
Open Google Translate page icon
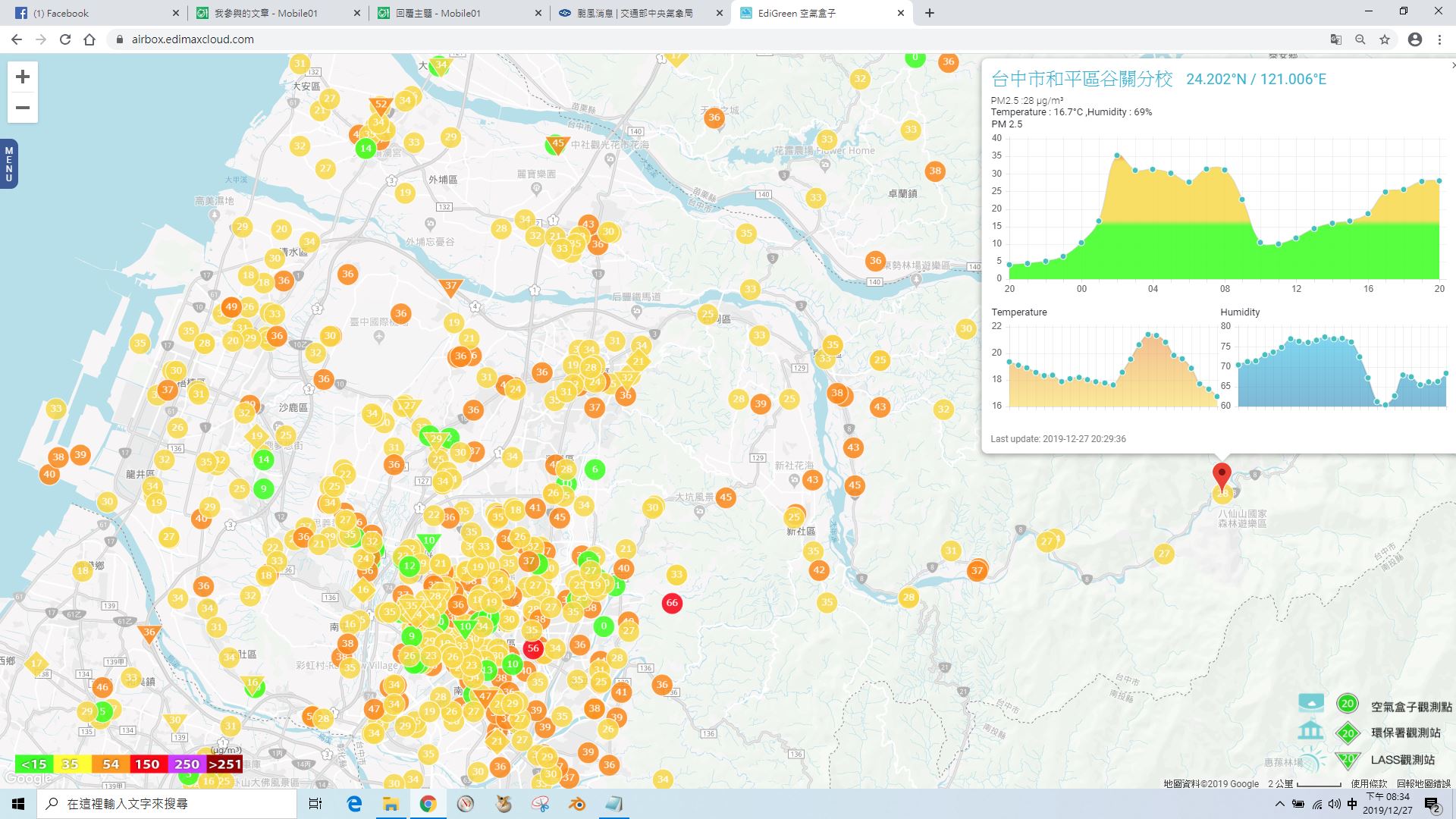pyautogui.click(x=1336, y=39)
